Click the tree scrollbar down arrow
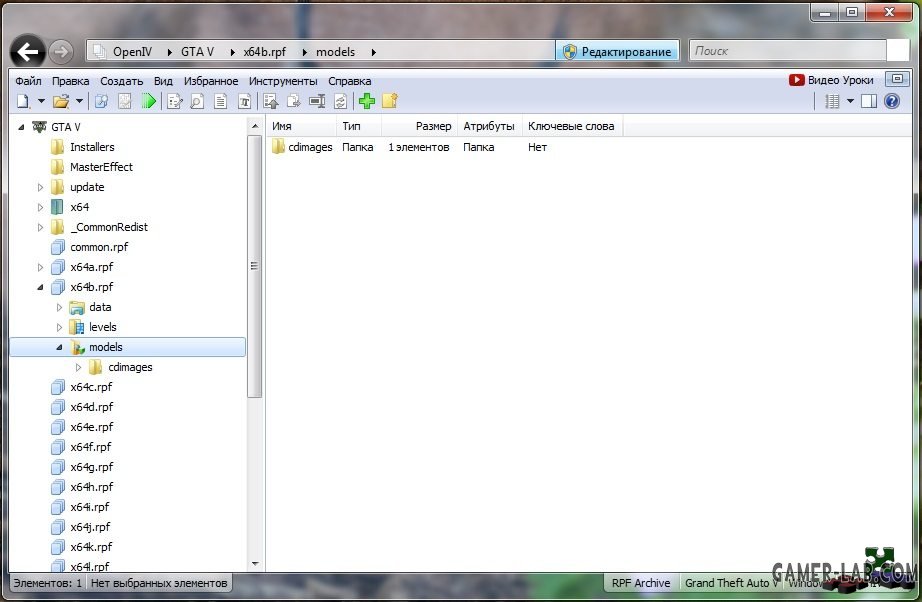 [255, 564]
